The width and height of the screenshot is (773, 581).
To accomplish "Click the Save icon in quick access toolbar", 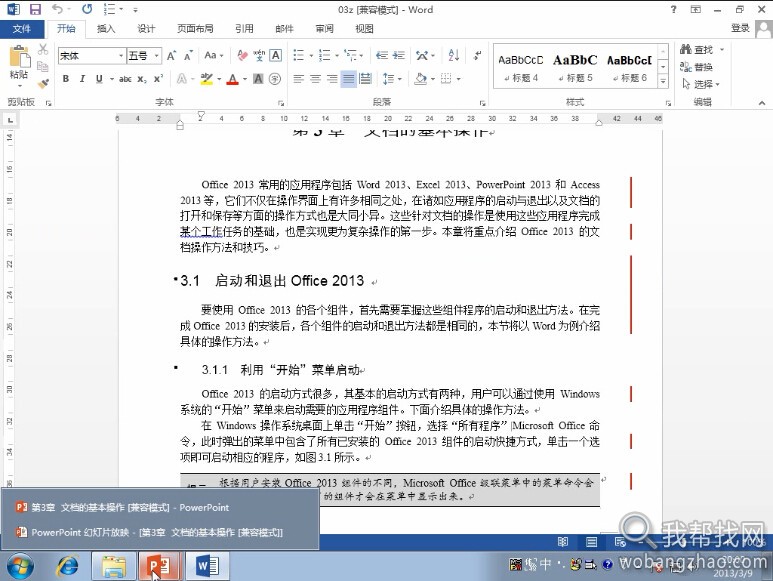I will pyautogui.click(x=35, y=9).
